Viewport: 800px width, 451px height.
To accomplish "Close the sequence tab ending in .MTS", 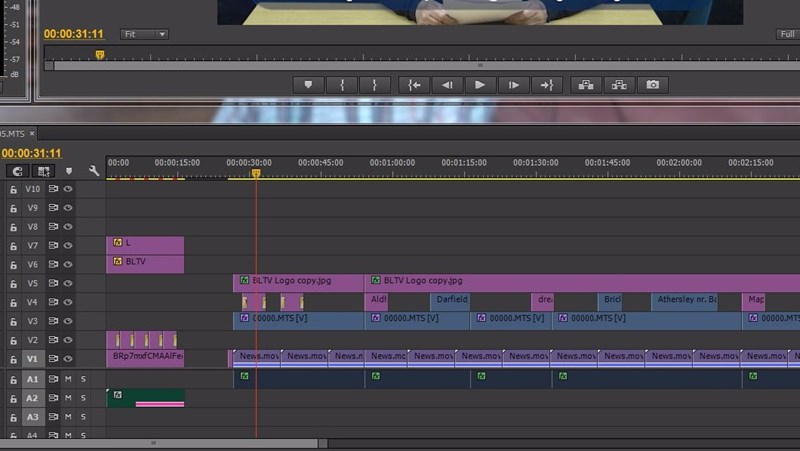I will 31,133.
